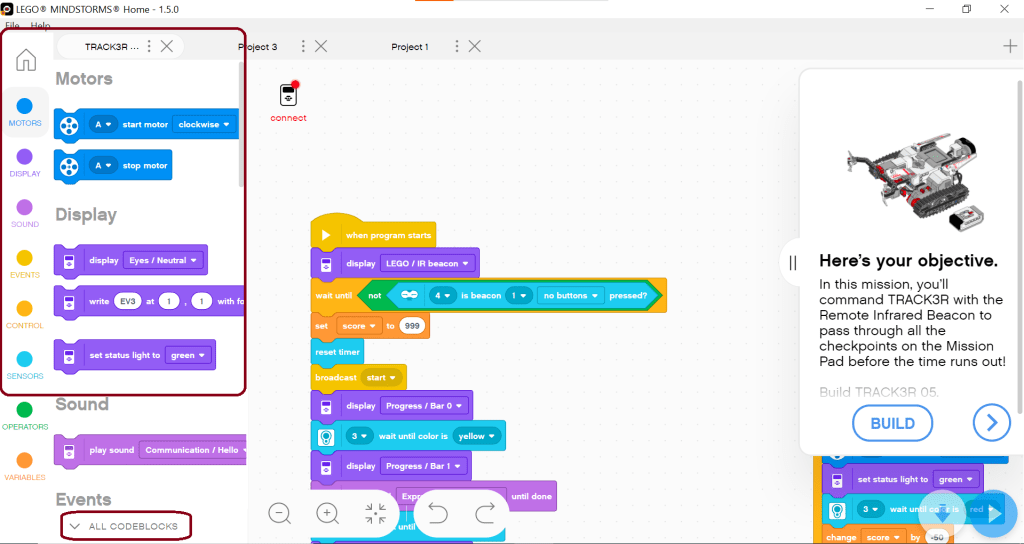The height and width of the screenshot is (544, 1024).
Task: Collapse the objective panel with pause handle
Action: point(792,263)
